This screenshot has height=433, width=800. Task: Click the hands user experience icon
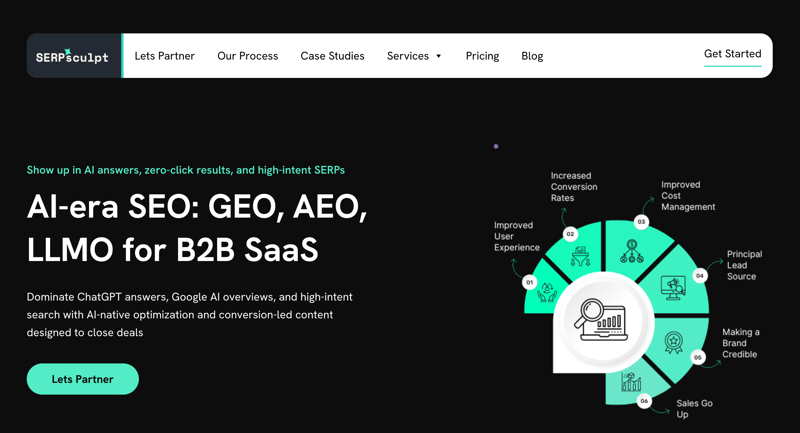pos(547,291)
